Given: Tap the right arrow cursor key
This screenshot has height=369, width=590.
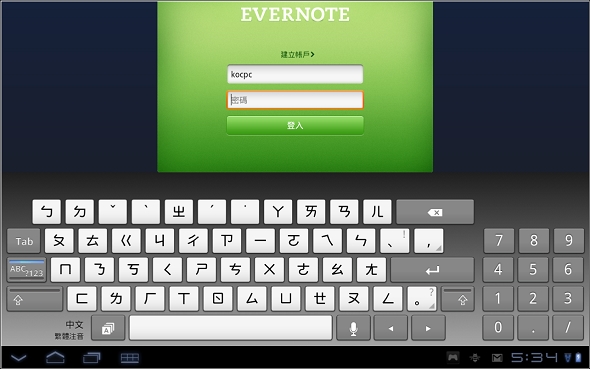Looking at the screenshot, I should click(428, 328).
